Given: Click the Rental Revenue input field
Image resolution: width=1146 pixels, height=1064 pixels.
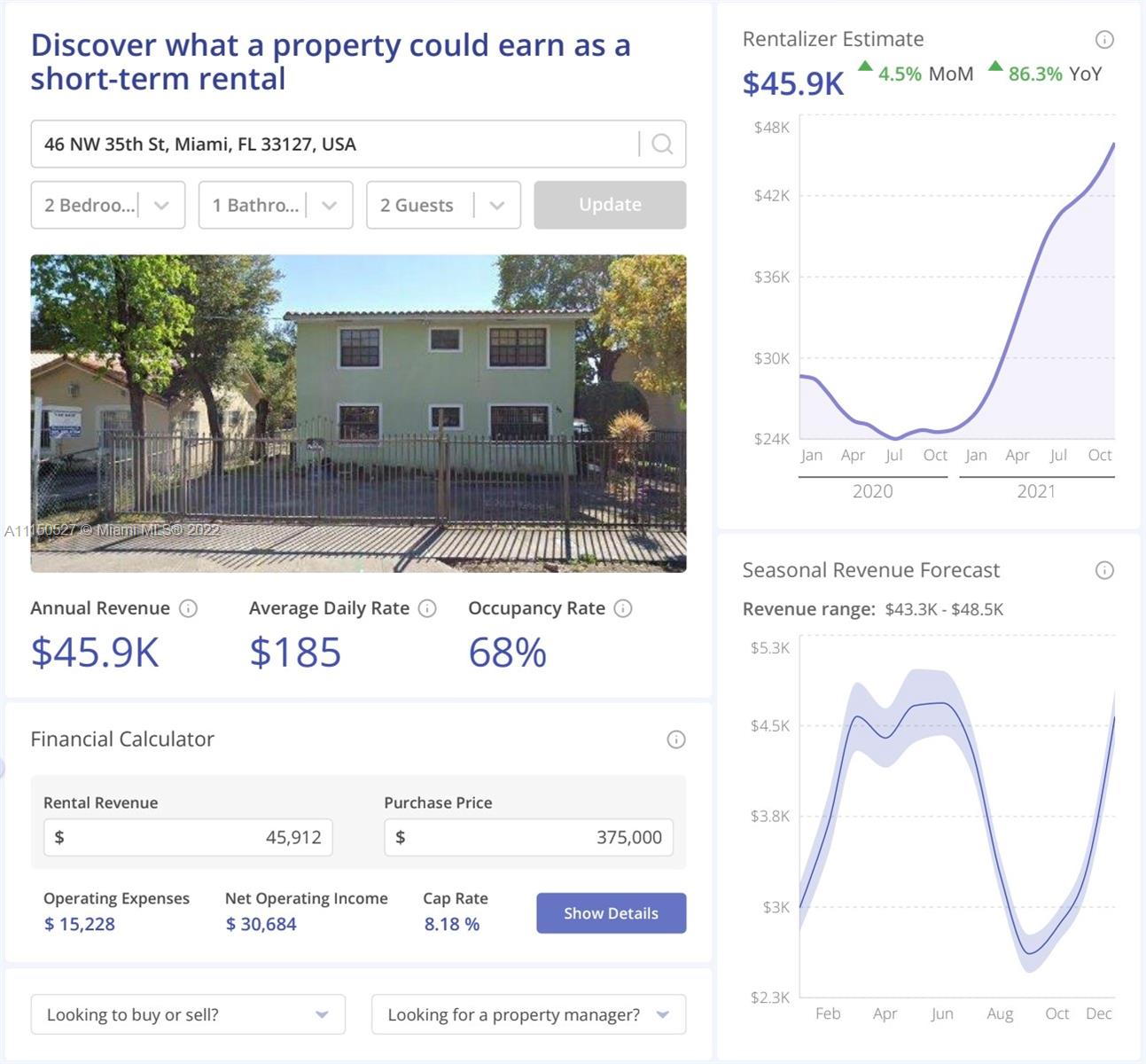Looking at the screenshot, I should (188, 837).
